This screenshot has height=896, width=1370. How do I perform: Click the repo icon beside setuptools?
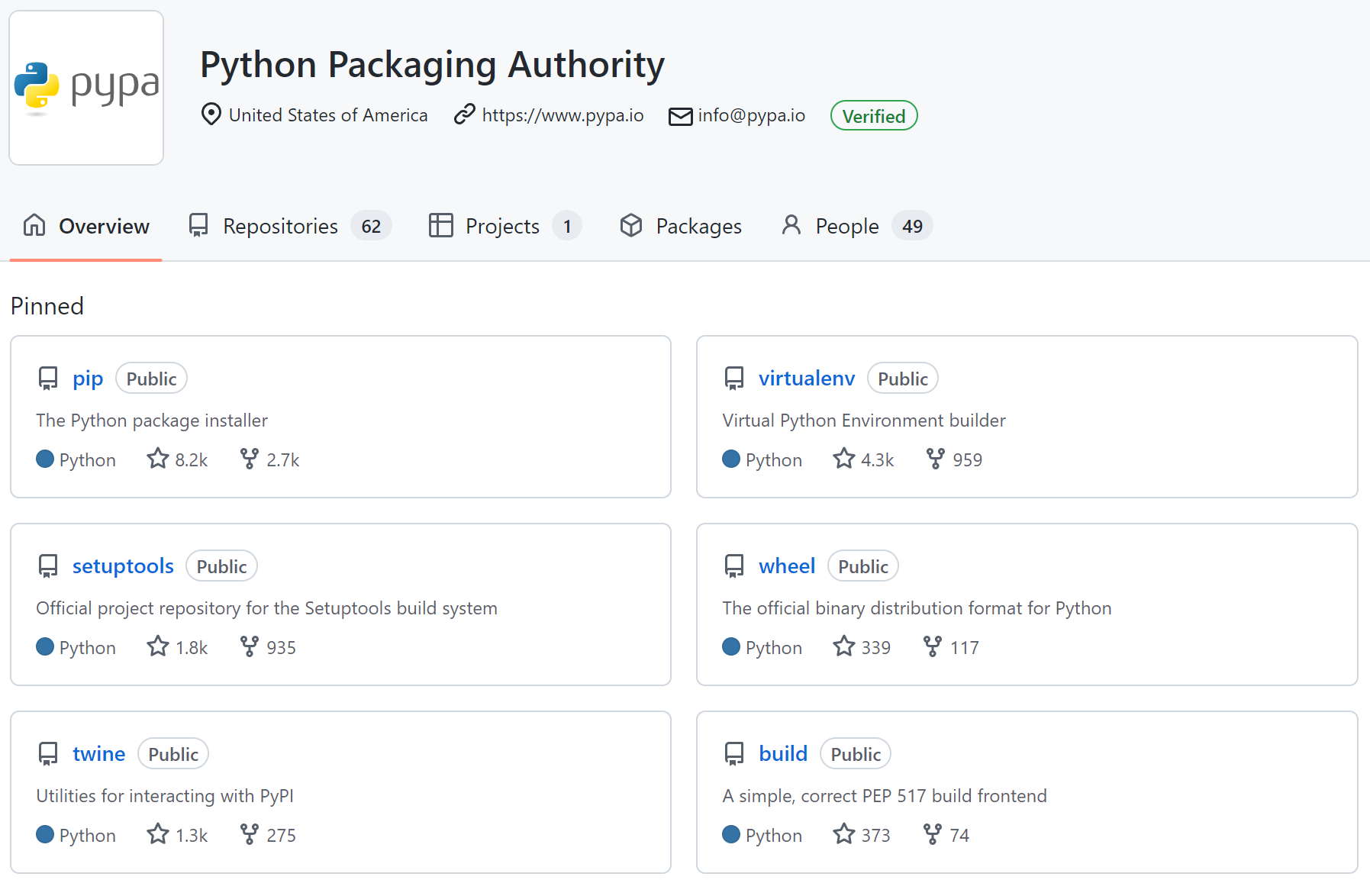click(48, 566)
